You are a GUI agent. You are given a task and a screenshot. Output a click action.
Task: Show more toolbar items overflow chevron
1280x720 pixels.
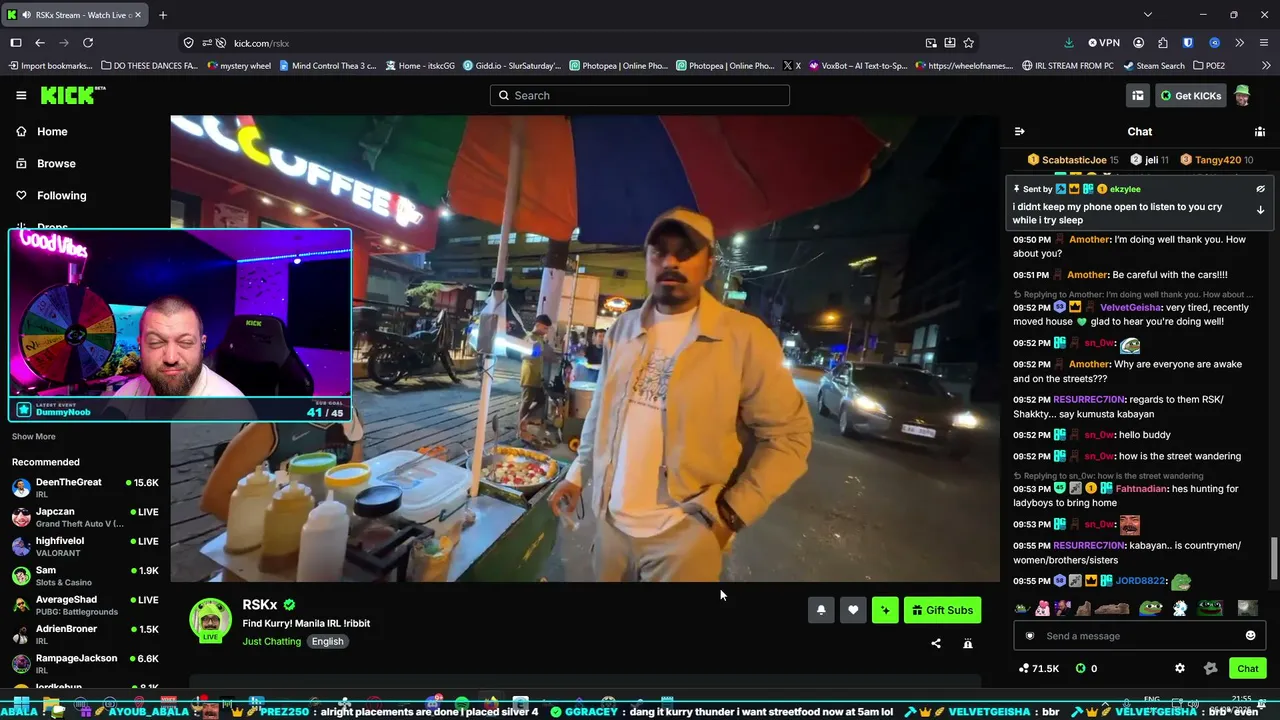tap(1239, 43)
